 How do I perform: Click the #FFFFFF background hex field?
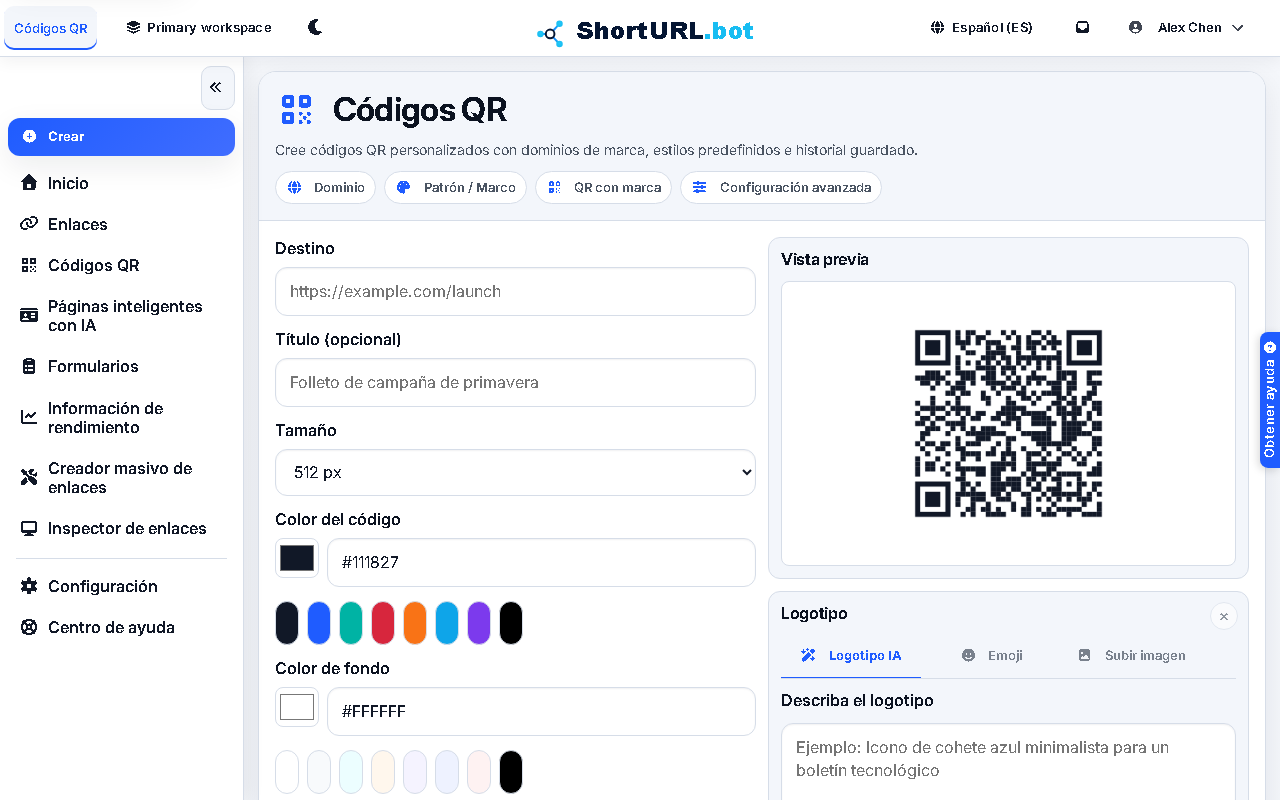tap(541, 711)
